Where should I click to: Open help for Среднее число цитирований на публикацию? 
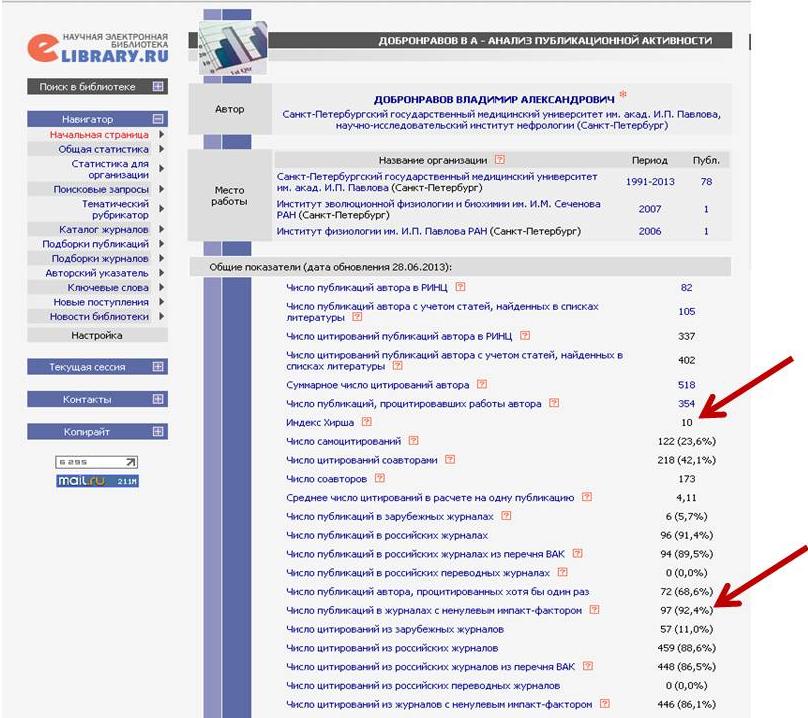click(587, 497)
